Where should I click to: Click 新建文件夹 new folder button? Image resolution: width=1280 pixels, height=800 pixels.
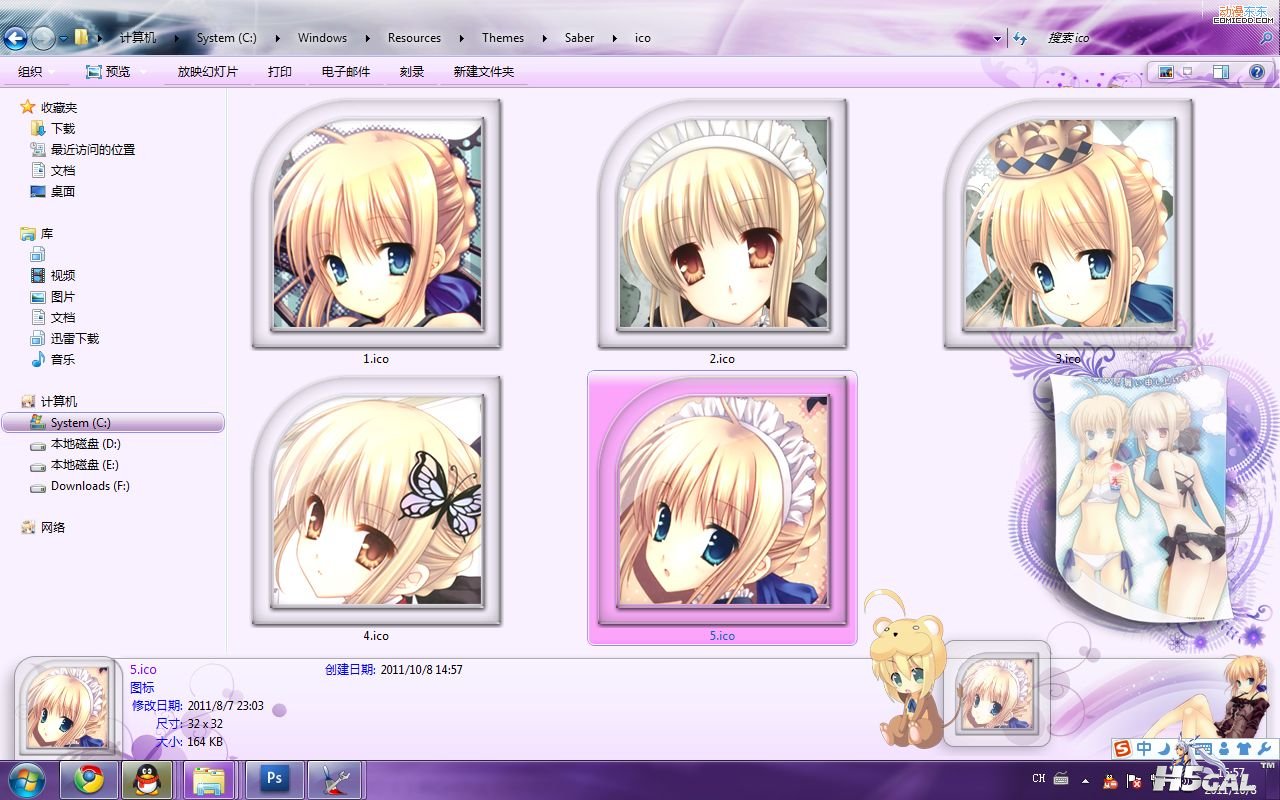tap(483, 72)
